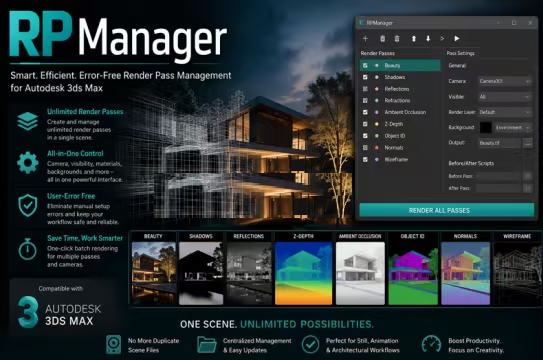
Task: Click the browse button beside Before Pass
Action: pos(528,176)
